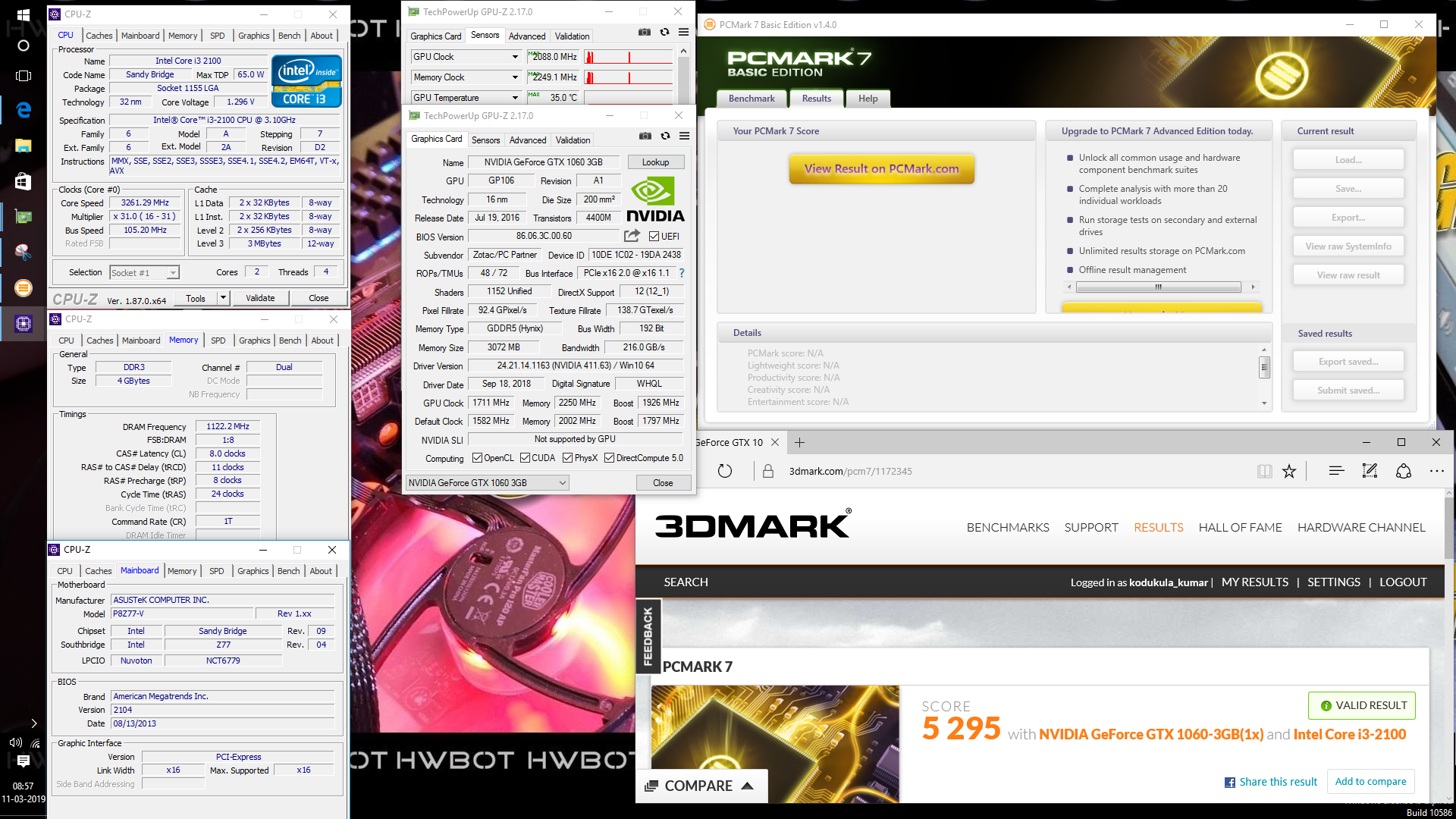Click the Edge address bar URL
The height and width of the screenshot is (819, 1456).
850,471
